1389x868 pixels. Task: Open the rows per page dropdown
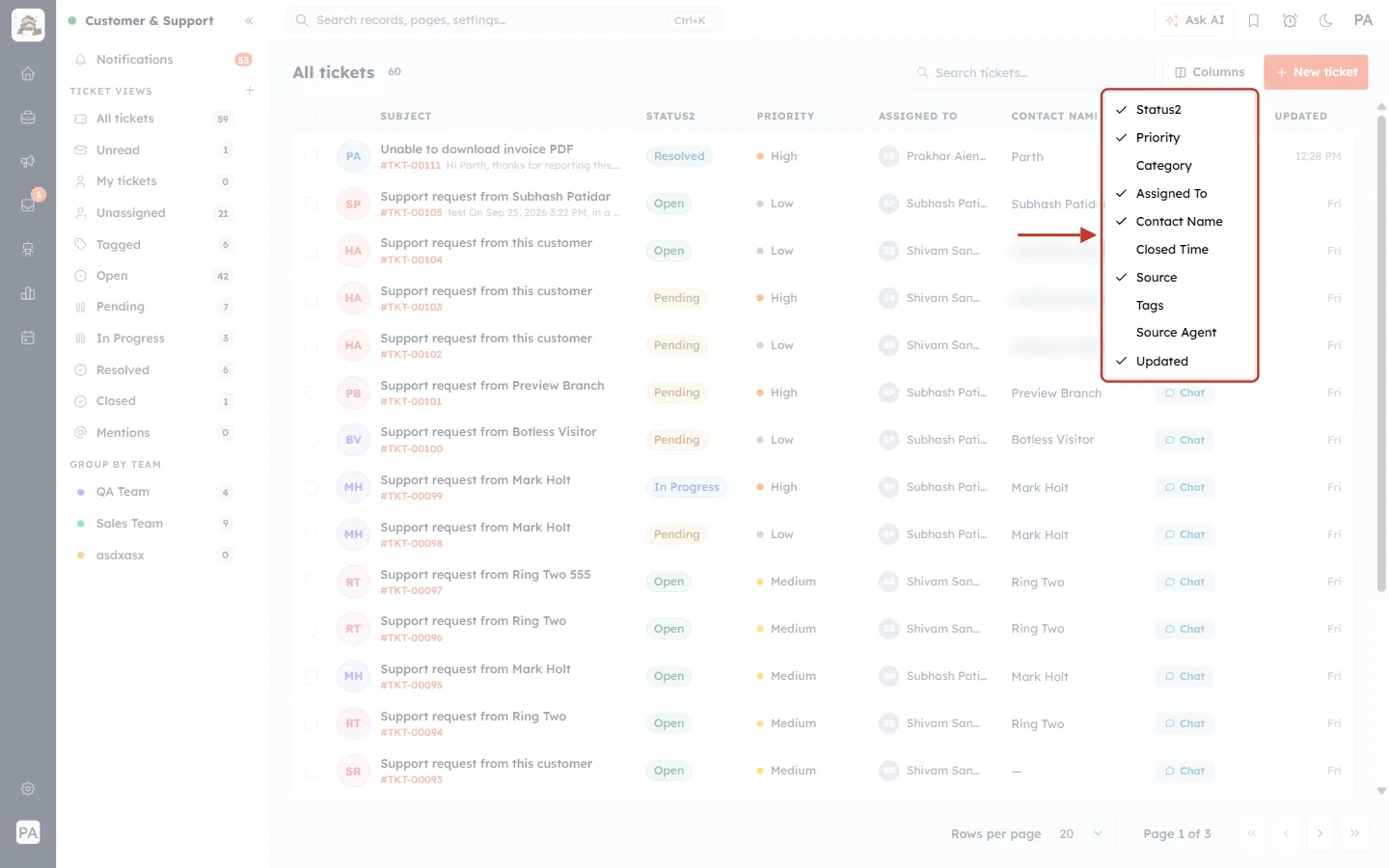1081,833
